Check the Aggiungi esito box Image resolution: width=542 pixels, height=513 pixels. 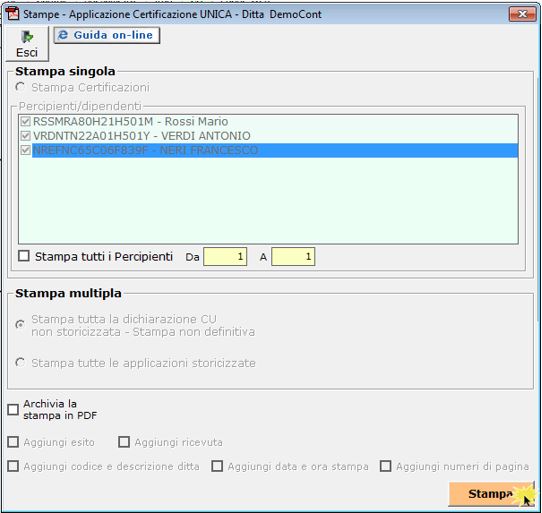(x=13, y=442)
